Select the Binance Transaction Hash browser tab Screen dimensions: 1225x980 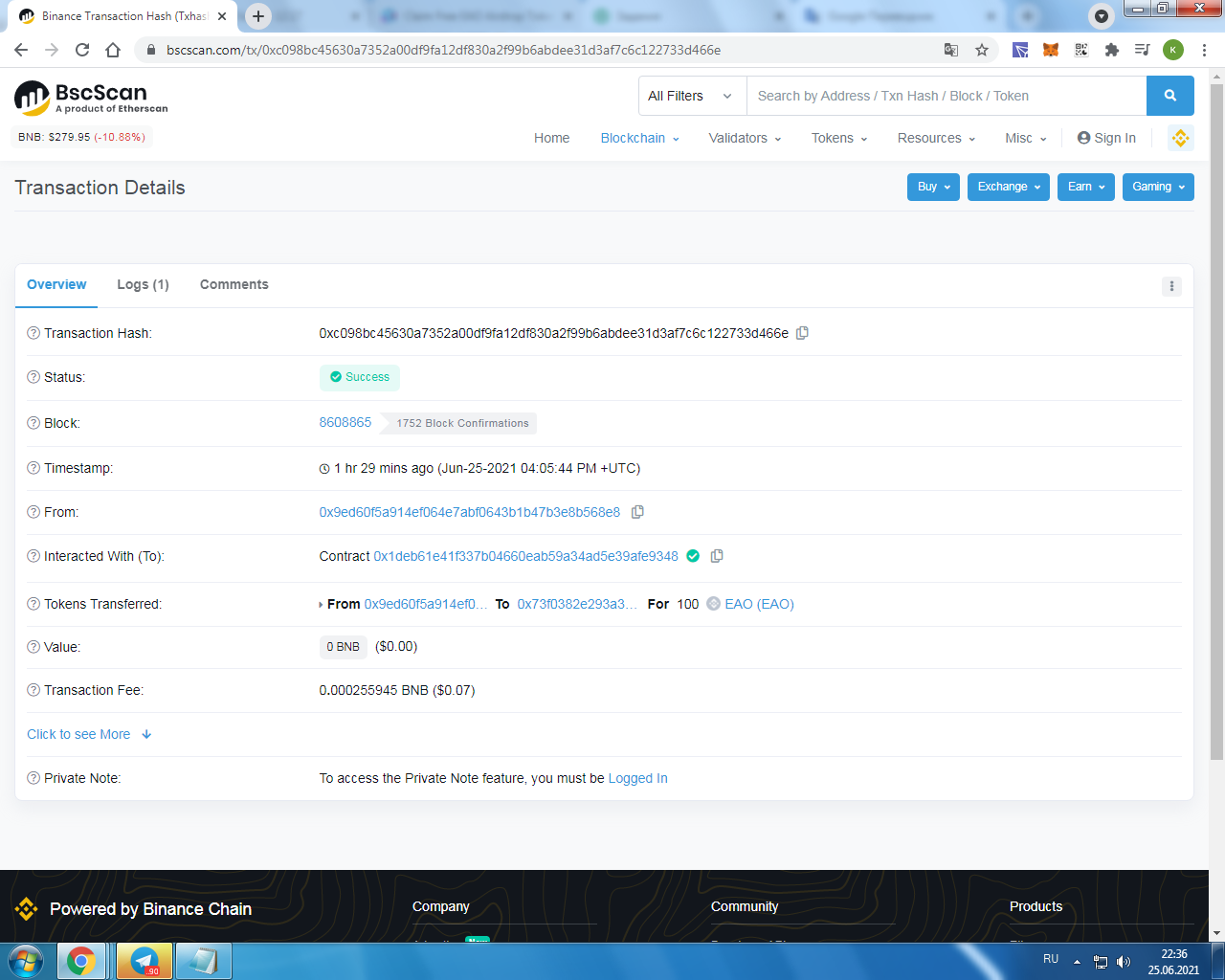pyautogui.click(x=122, y=16)
